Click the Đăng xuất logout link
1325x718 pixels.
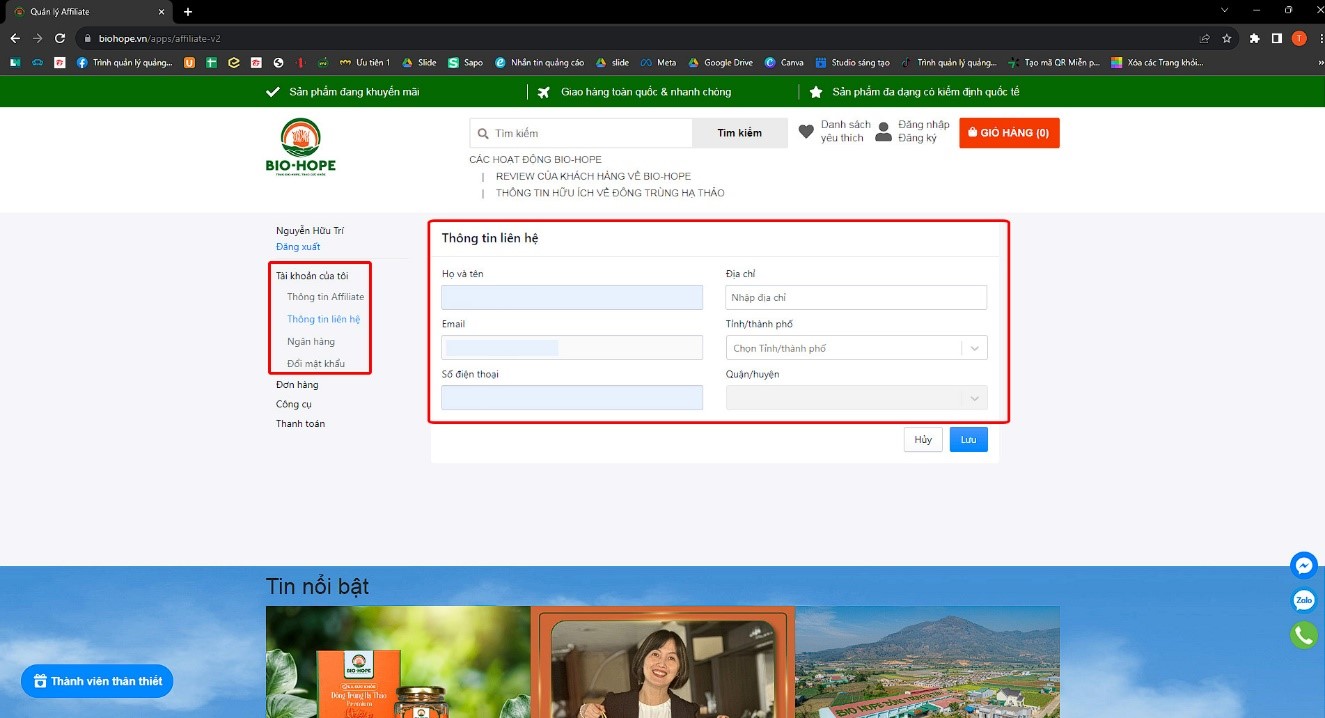[x=298, y=247]
